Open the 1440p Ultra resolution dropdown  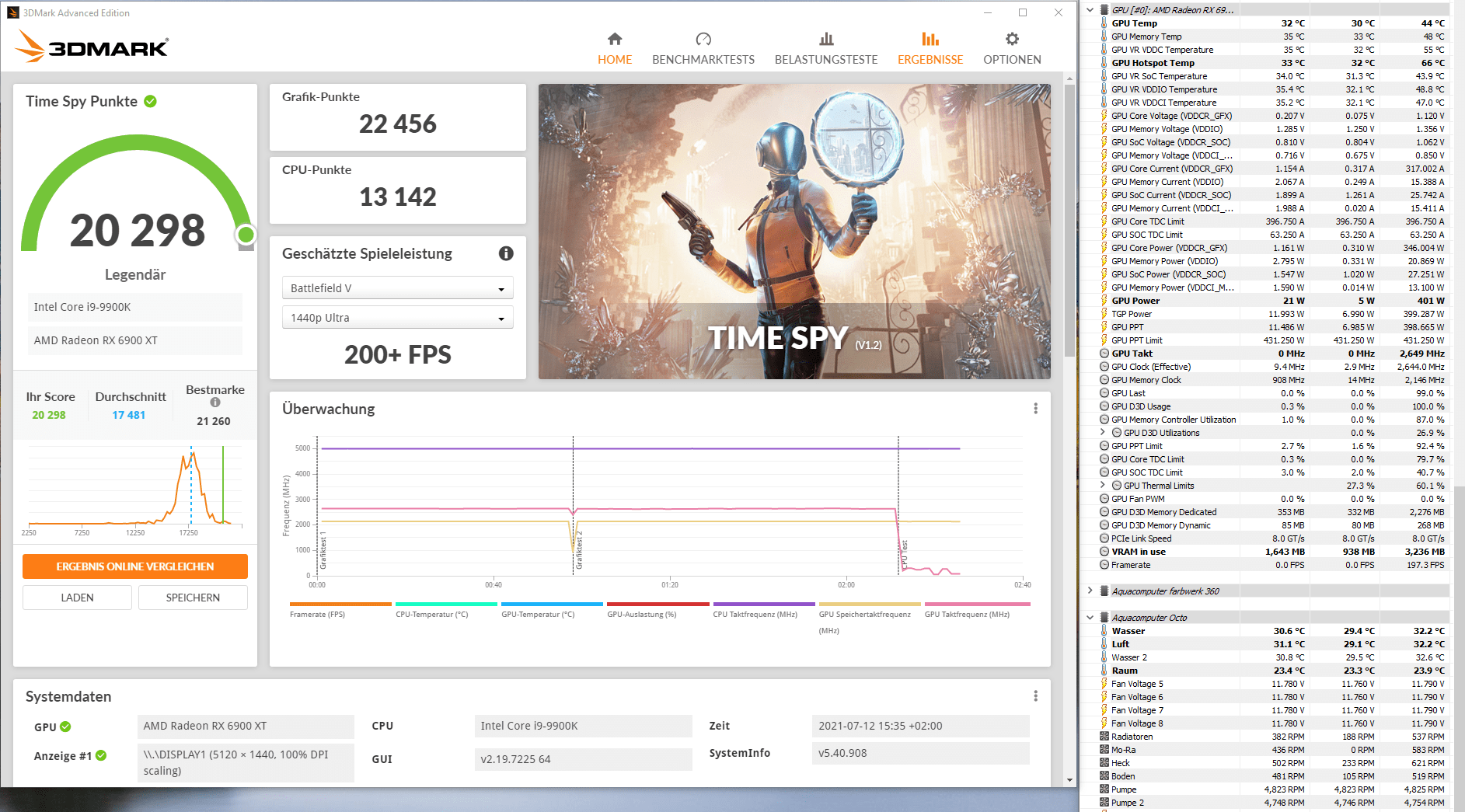pos(397,318)
